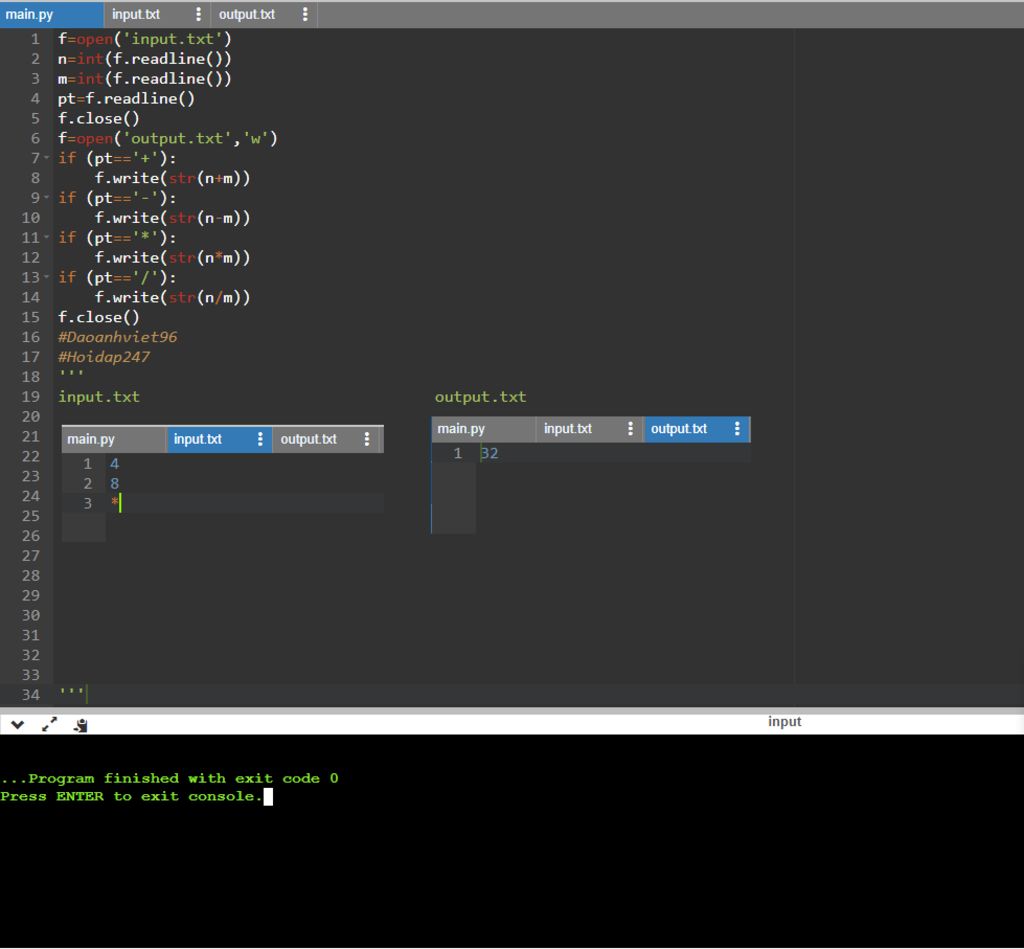Click the m=int(f.readline()) code line
The image size is (1024, 949).
144,78
